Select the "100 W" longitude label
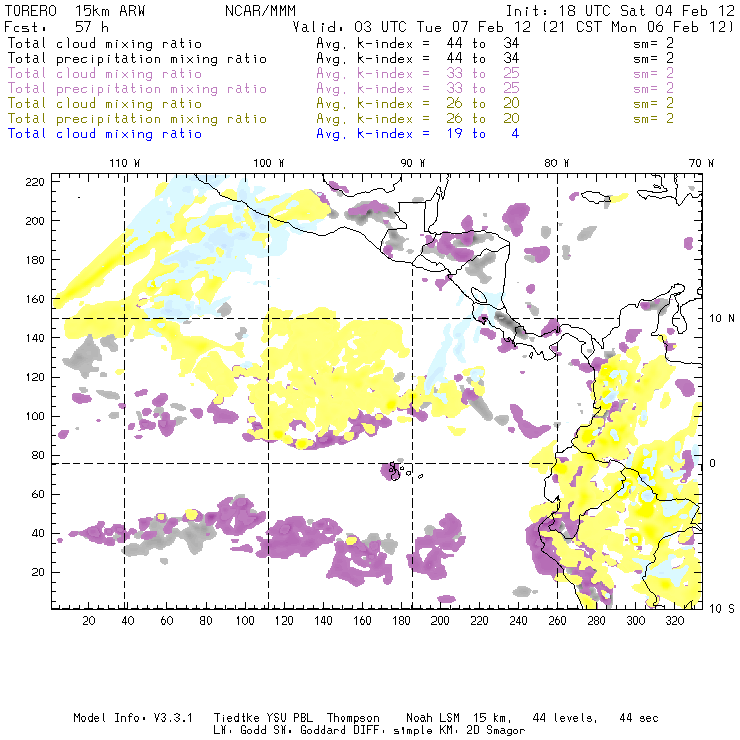 [x=269, y=163]
